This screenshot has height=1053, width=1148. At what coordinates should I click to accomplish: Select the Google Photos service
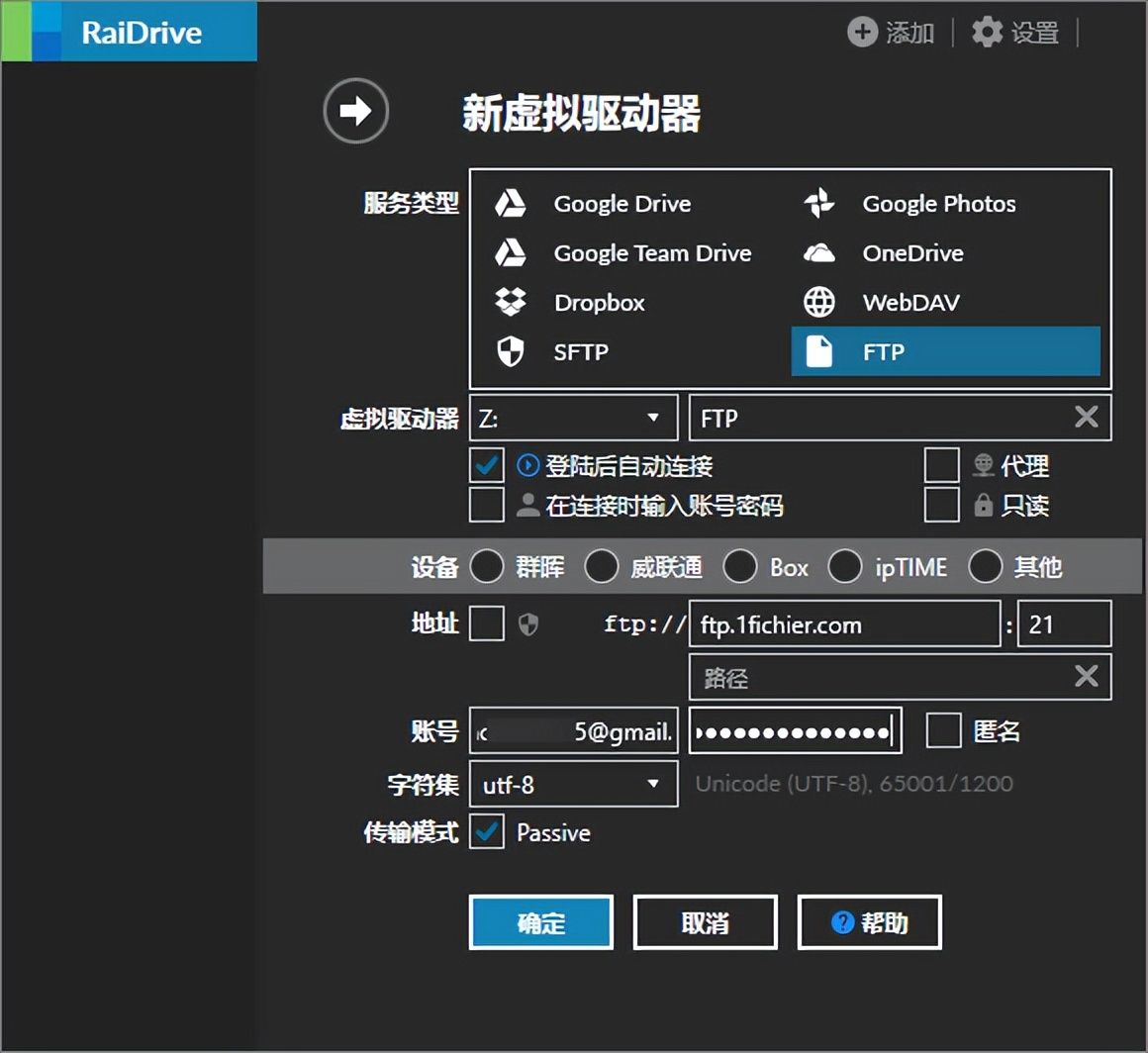click(x=946, y=204)
